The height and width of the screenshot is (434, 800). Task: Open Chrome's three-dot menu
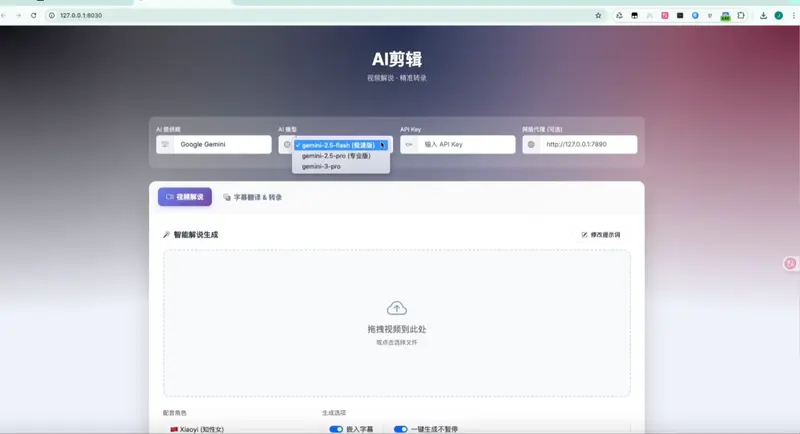coord(792,16)
